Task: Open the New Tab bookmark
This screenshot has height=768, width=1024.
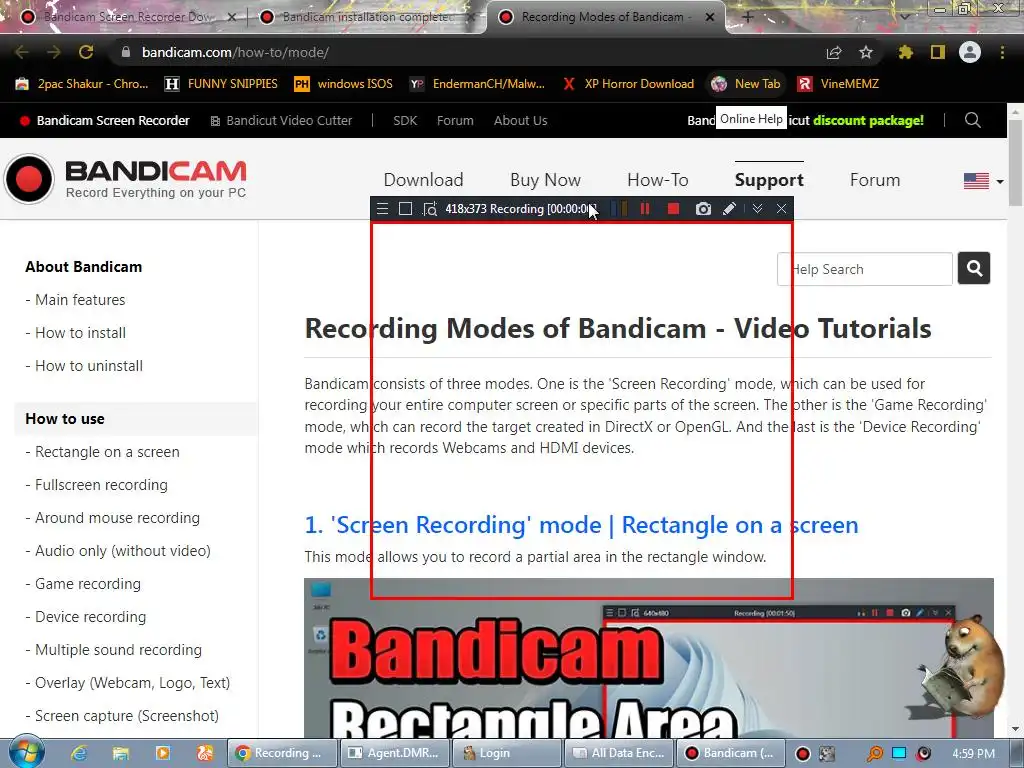Action: pyautogui.click(x=746, y=84)
